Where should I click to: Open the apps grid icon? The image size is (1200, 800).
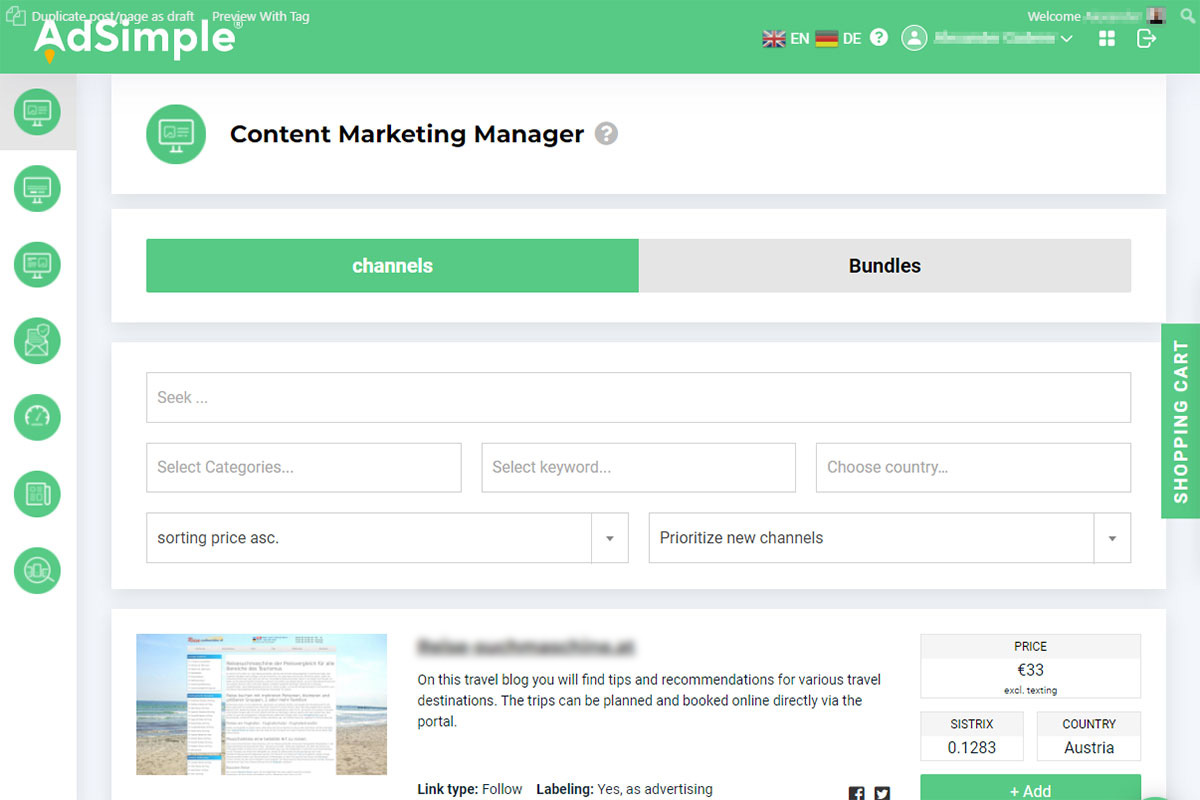pos(1107,38)
